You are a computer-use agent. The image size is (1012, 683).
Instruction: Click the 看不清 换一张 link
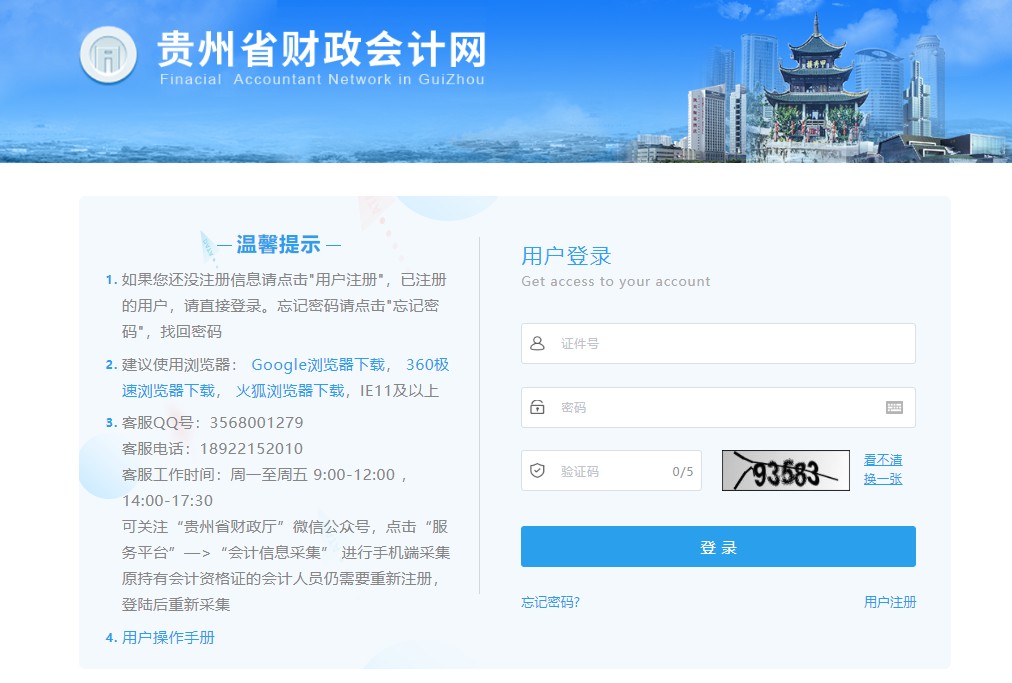click(x=882, y=469)
